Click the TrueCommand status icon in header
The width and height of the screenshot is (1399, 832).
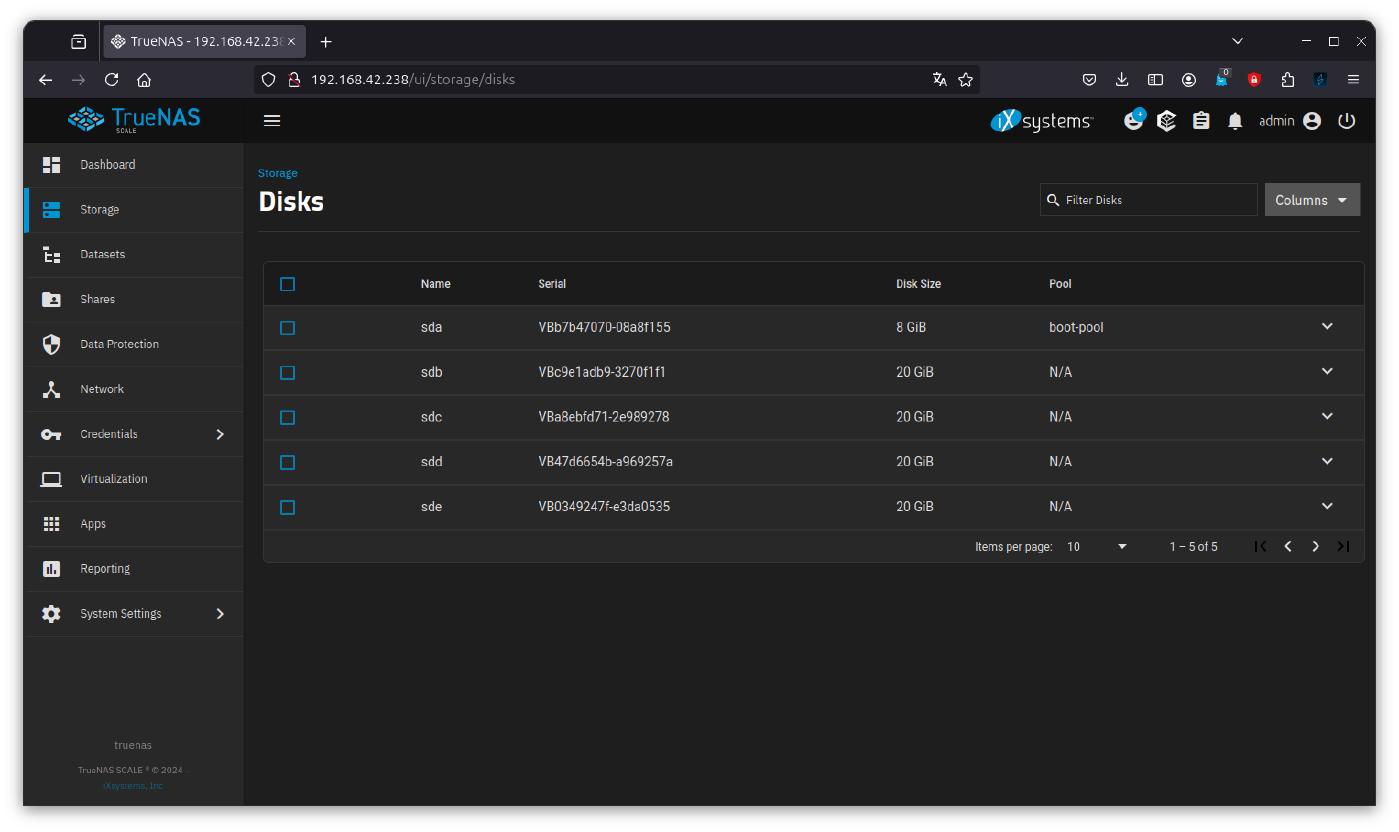[1167, 121]
